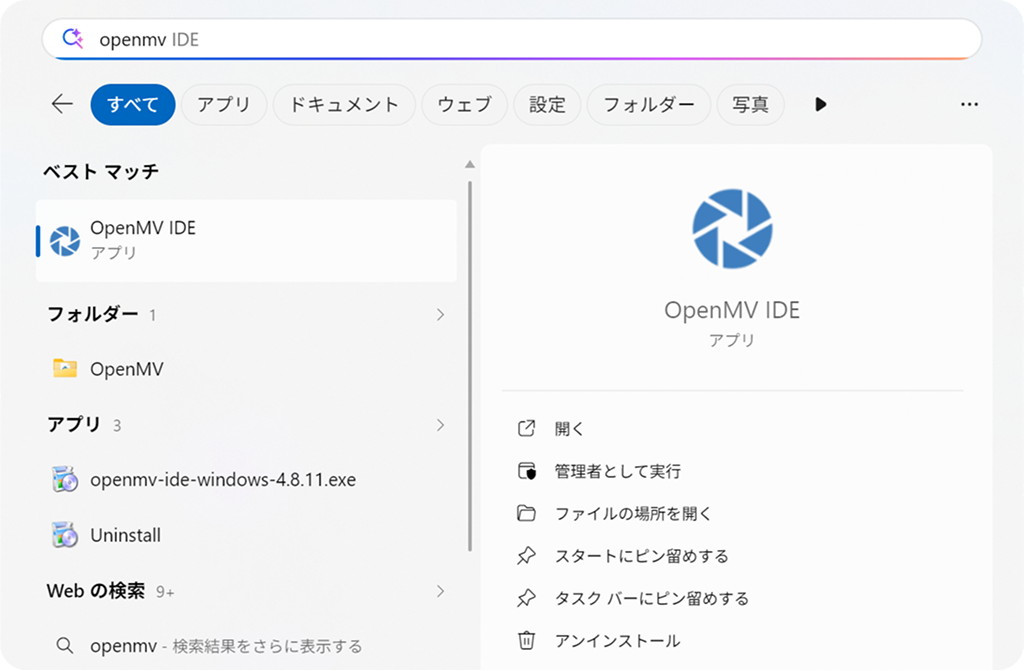Click the search magnifier icon in search box
This screenshot has height=671, width=1024.
click(72, 39)
